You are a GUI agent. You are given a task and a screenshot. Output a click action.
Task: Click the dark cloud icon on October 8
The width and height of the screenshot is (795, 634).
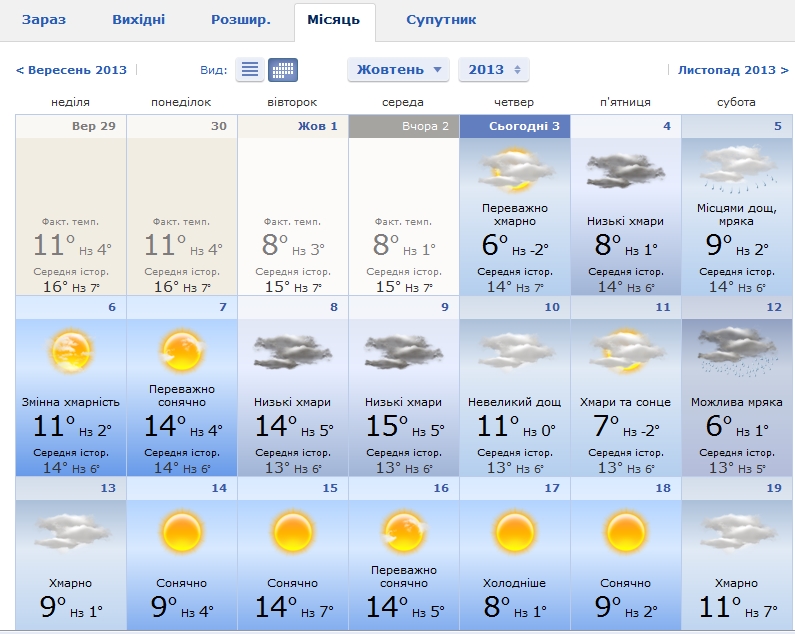[x=293, y=352]
